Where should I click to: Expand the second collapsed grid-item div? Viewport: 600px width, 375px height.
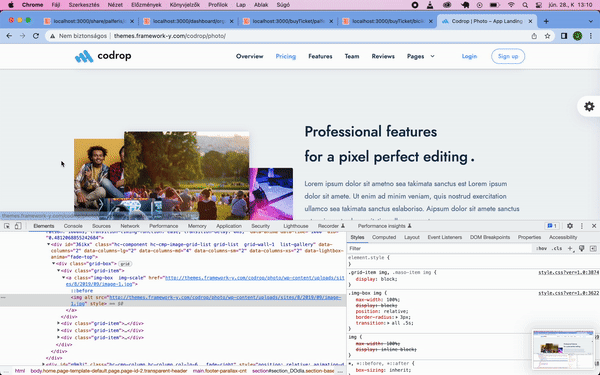pyautogui.click(x=59, y=330)
